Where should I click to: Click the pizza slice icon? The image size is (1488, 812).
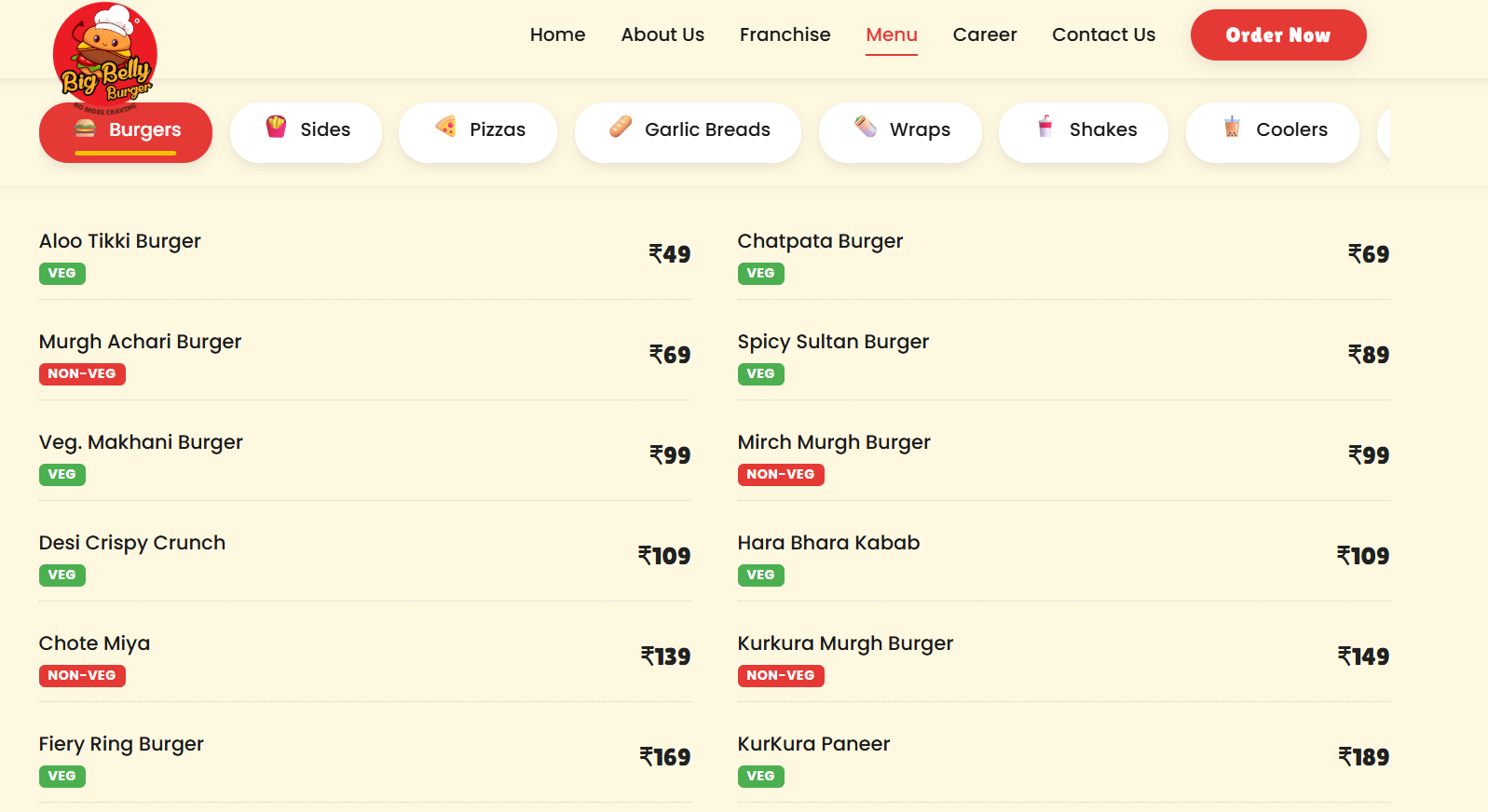[x=446, y=127]
